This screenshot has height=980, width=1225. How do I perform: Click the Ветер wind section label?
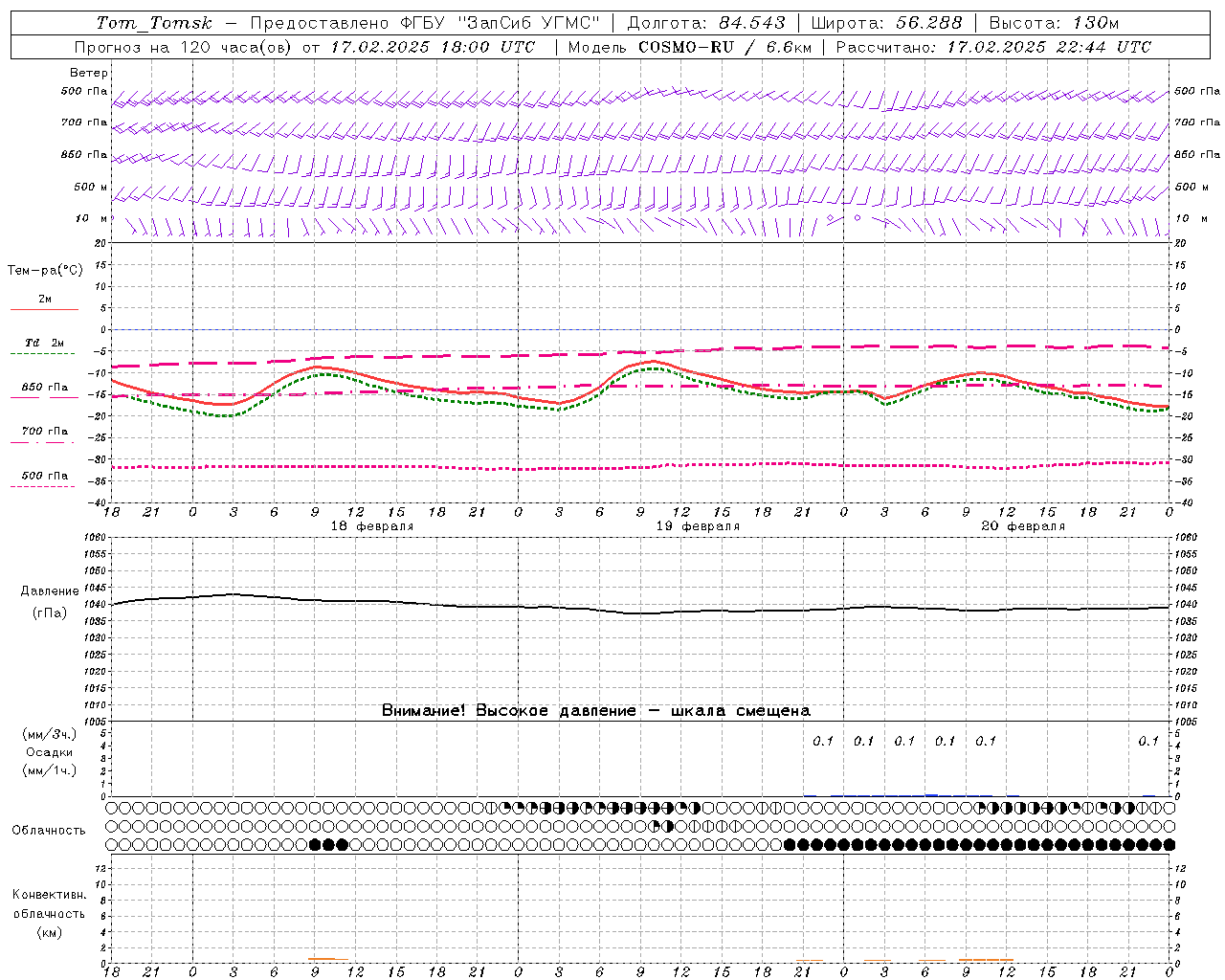click(x=89, y=73)
